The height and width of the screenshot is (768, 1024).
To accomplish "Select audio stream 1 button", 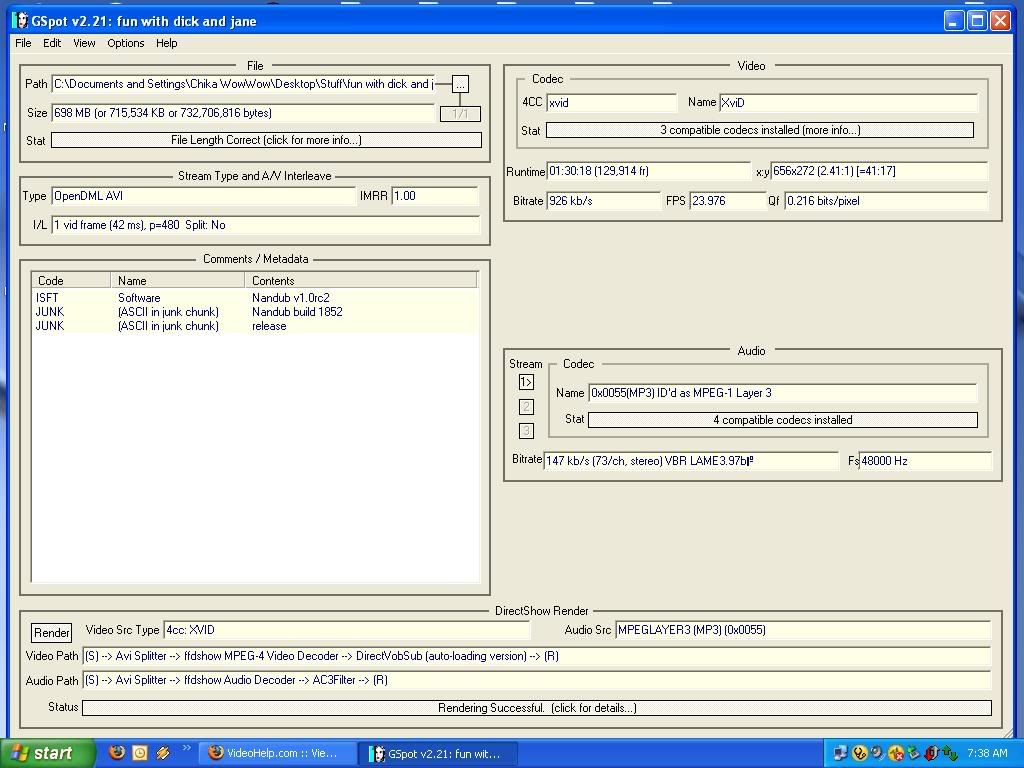I will pyautogui.click(x=526, y=382).
